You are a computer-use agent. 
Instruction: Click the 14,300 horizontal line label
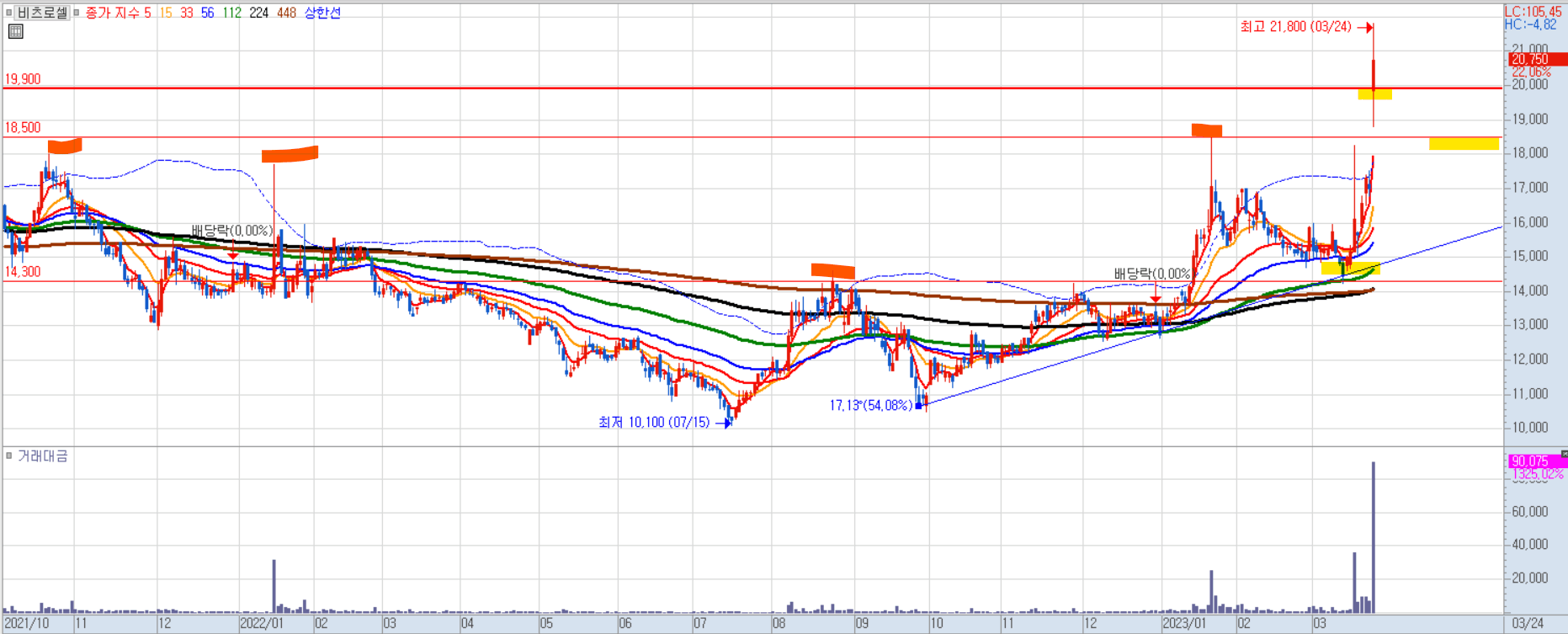pos(23,272)
